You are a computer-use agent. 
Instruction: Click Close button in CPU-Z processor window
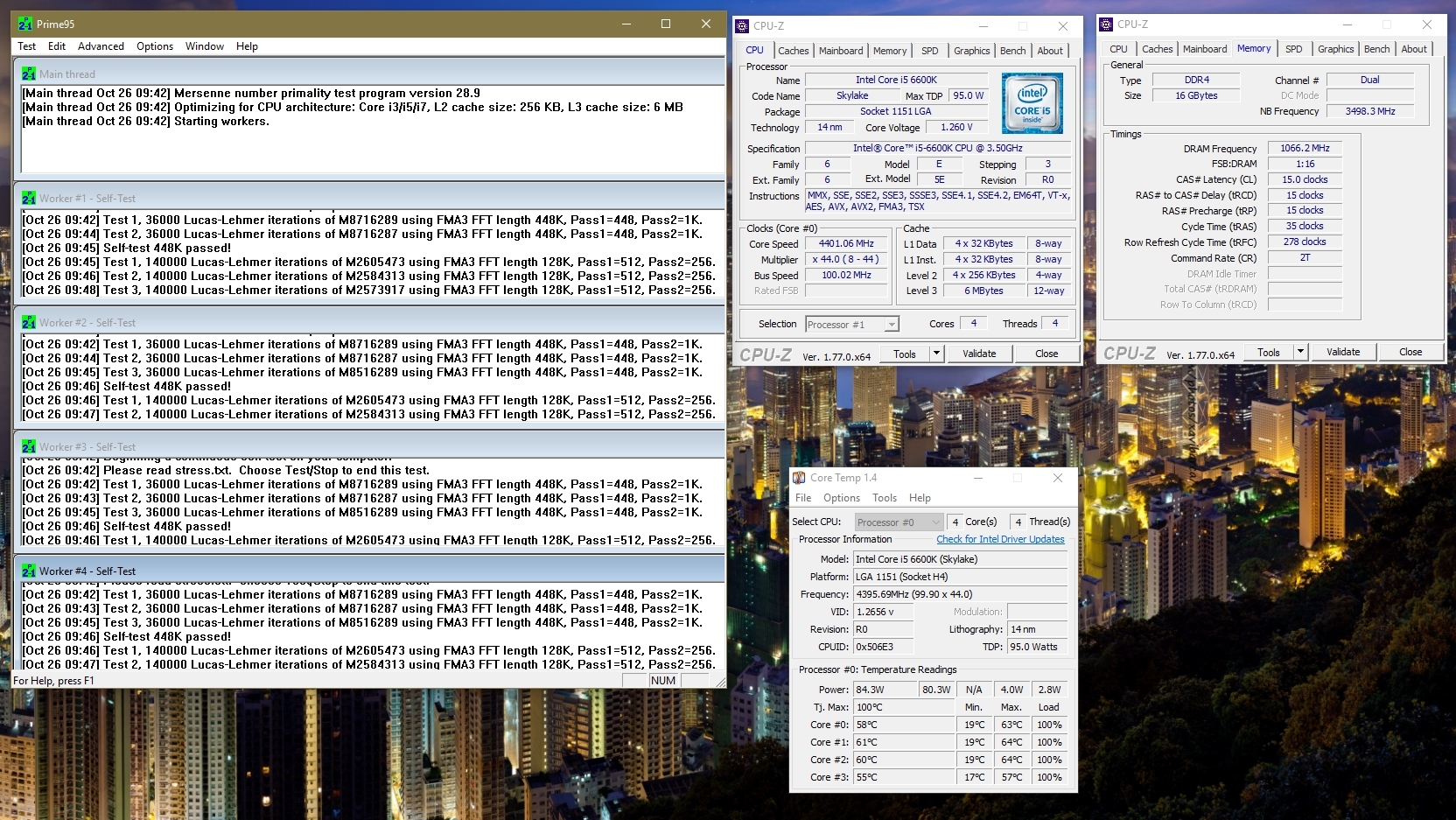[x=1046, y=354]
